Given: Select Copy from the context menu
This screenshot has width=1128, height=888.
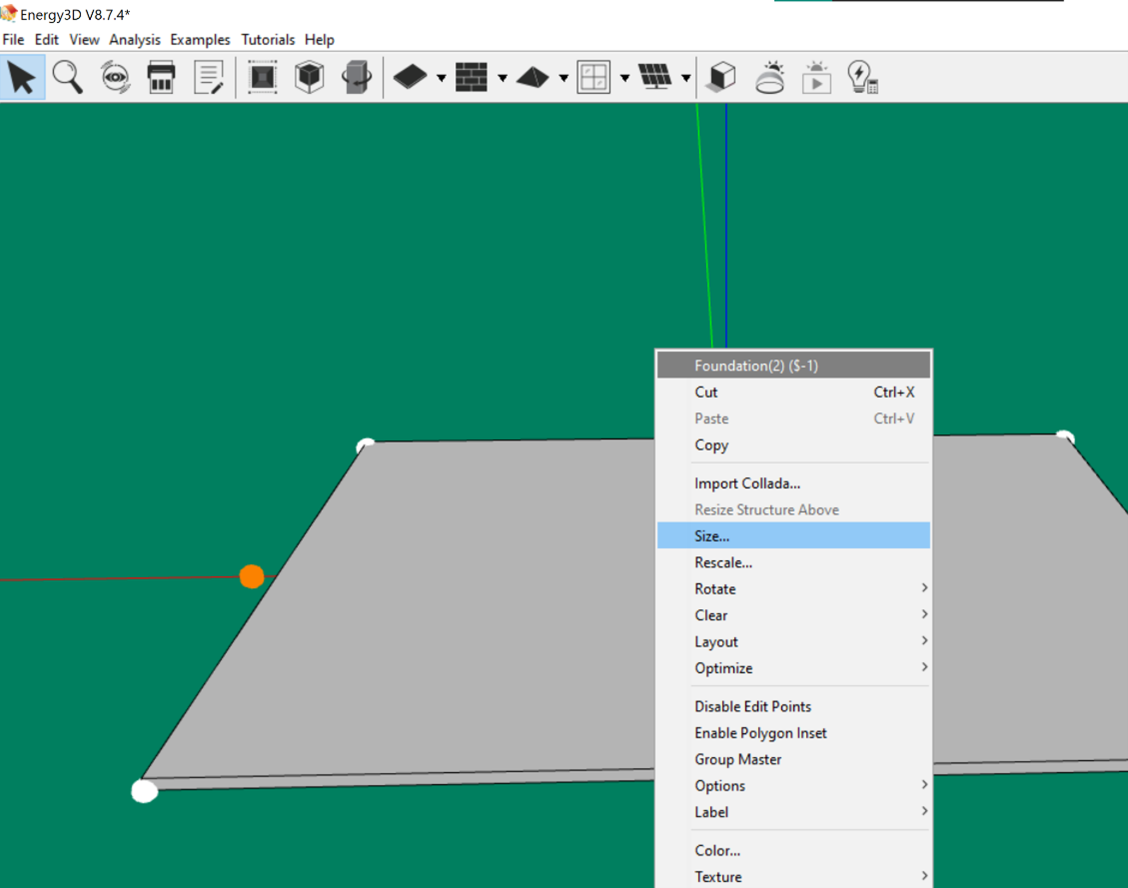Looking at the screenshot, I should (711, 445).
